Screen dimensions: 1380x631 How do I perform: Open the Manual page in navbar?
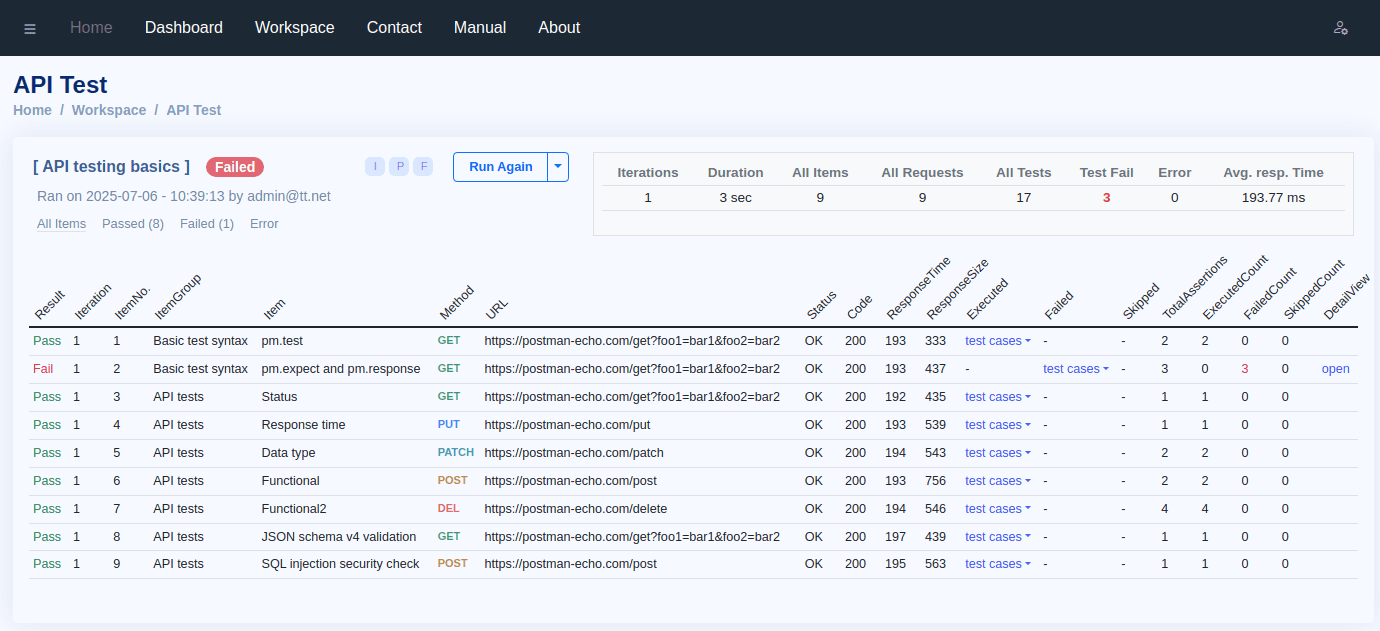480,28
